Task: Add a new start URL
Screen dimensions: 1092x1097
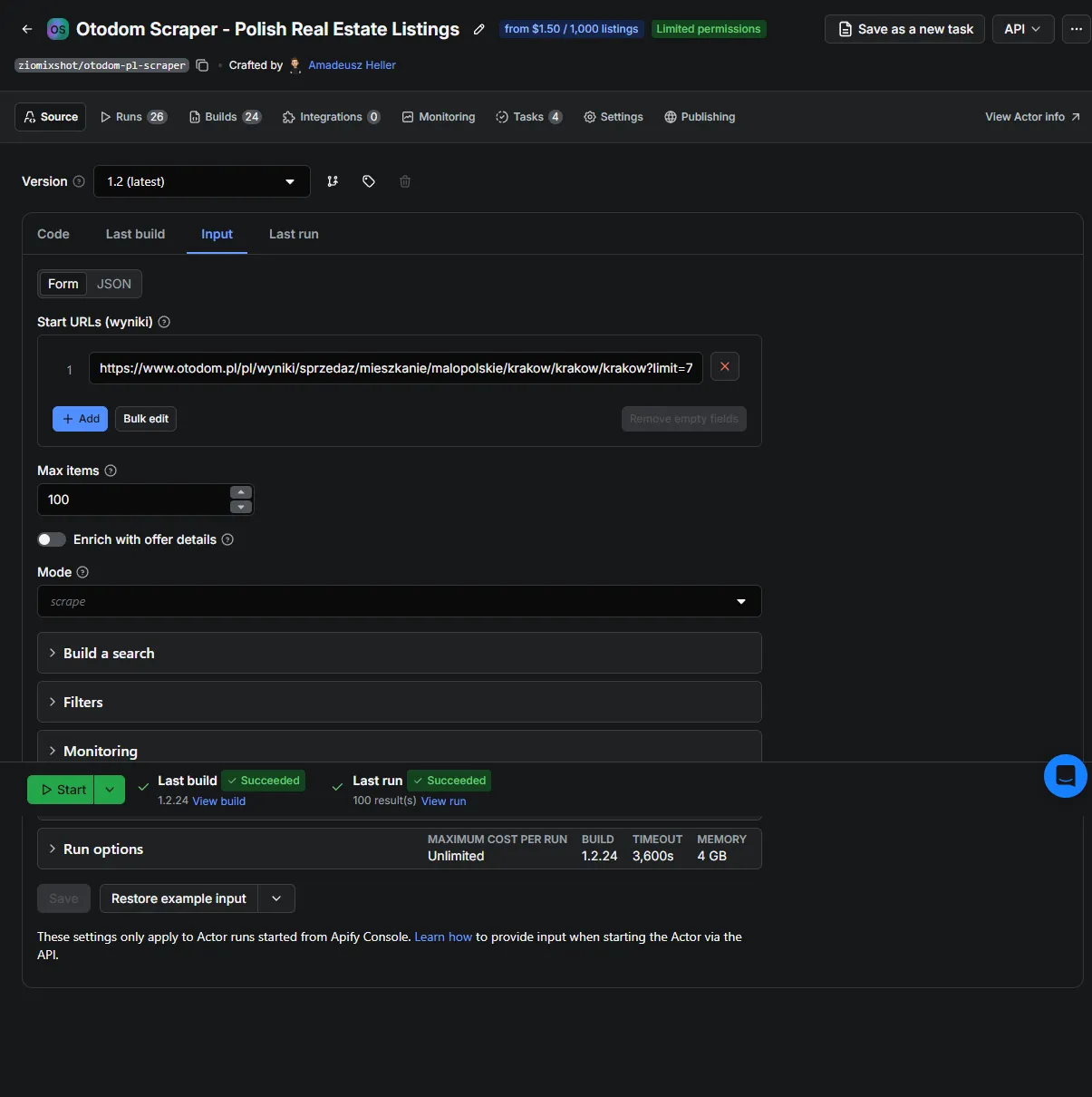Action: (80, 419)
